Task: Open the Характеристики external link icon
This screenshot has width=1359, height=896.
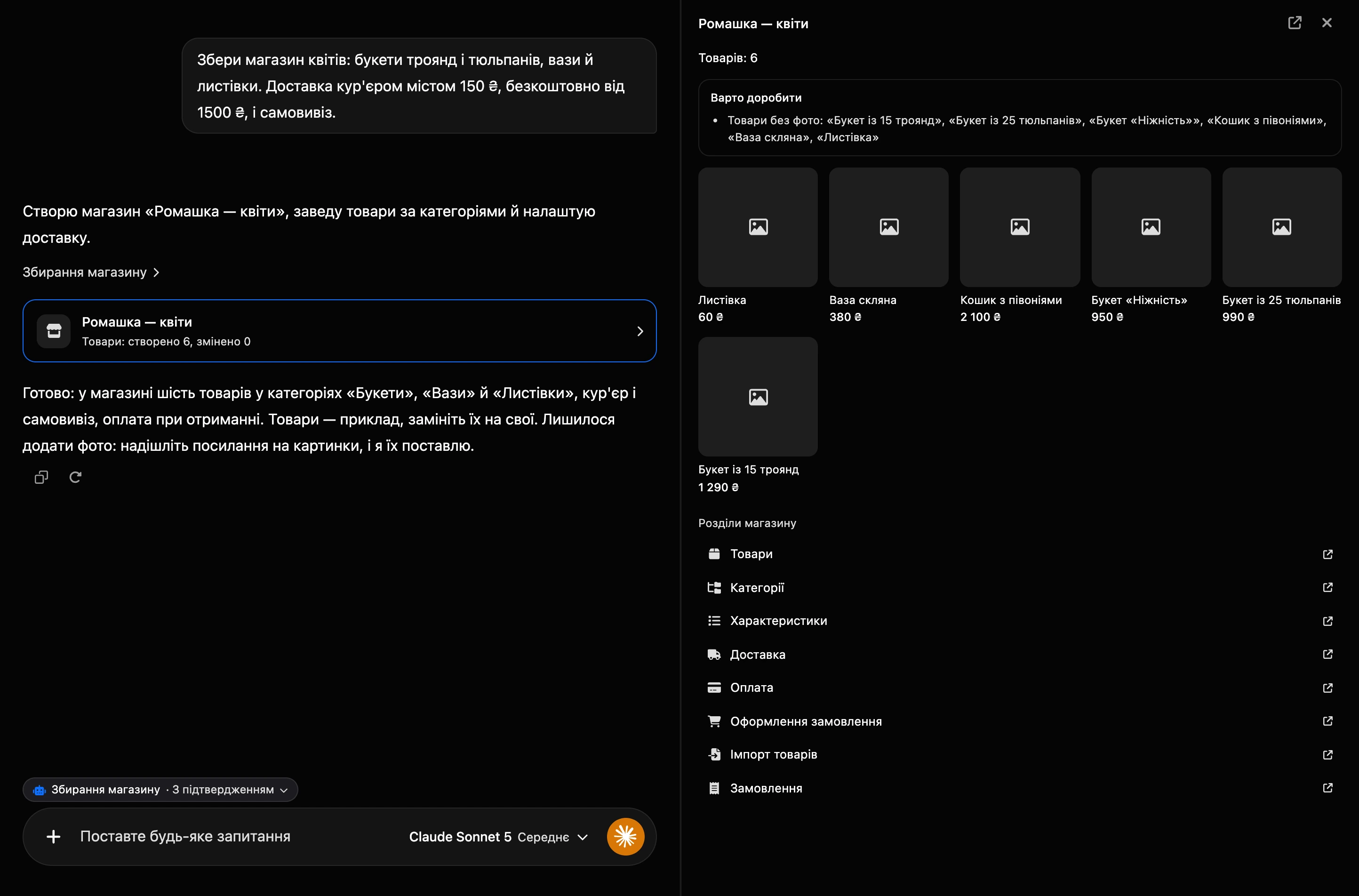Action: click(1327, 621)
